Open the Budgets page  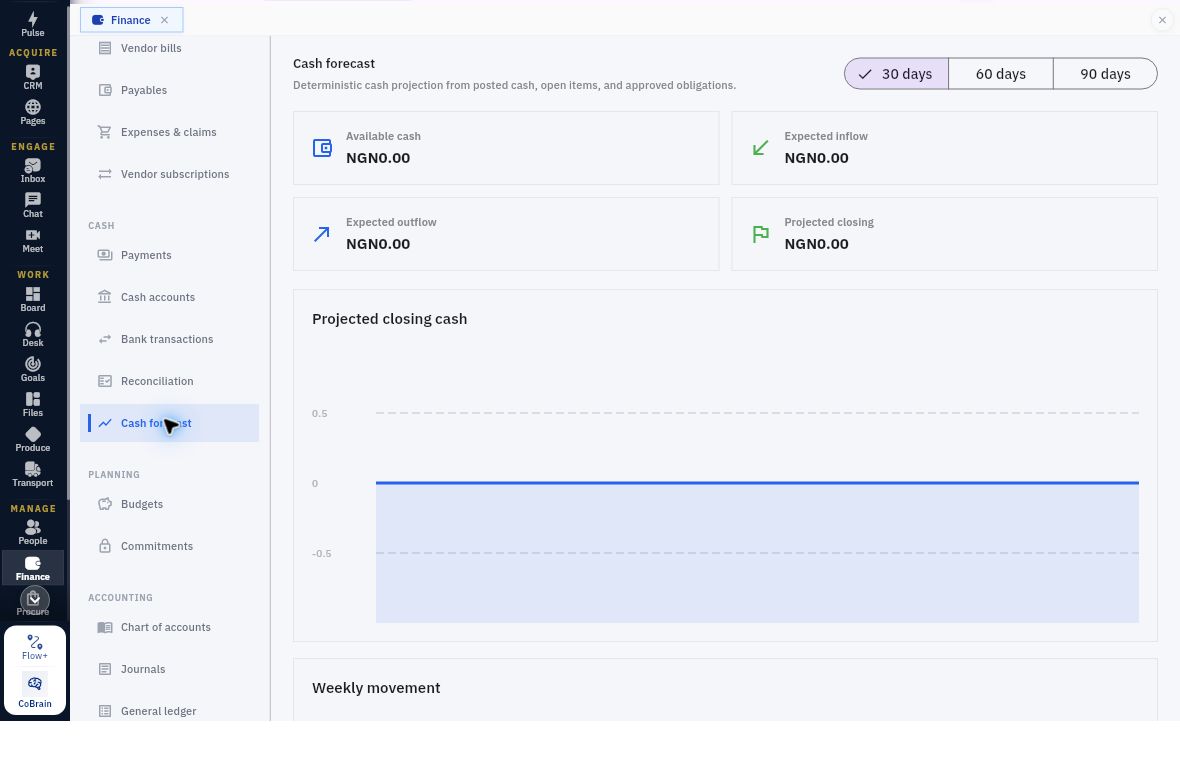coord(169,504)
